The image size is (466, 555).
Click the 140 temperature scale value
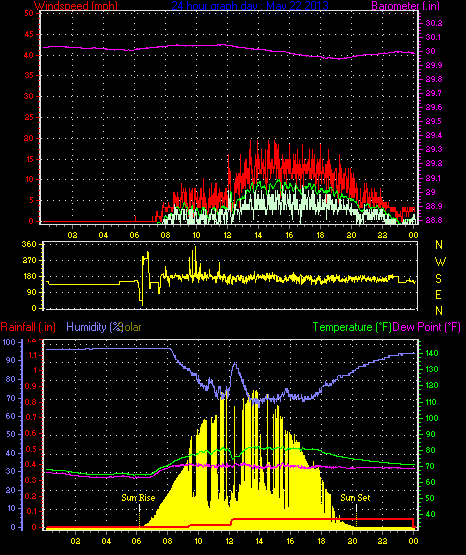[x=432, y=353]
